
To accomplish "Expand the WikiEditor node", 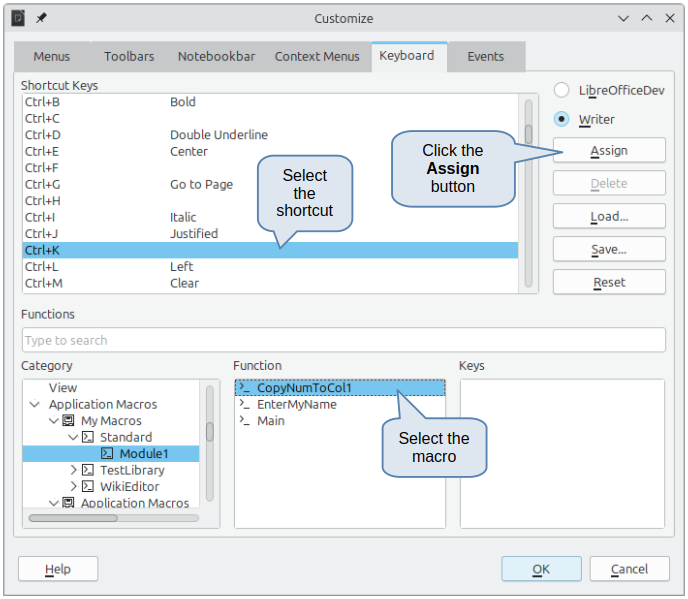I will click(x=73, y=486).
